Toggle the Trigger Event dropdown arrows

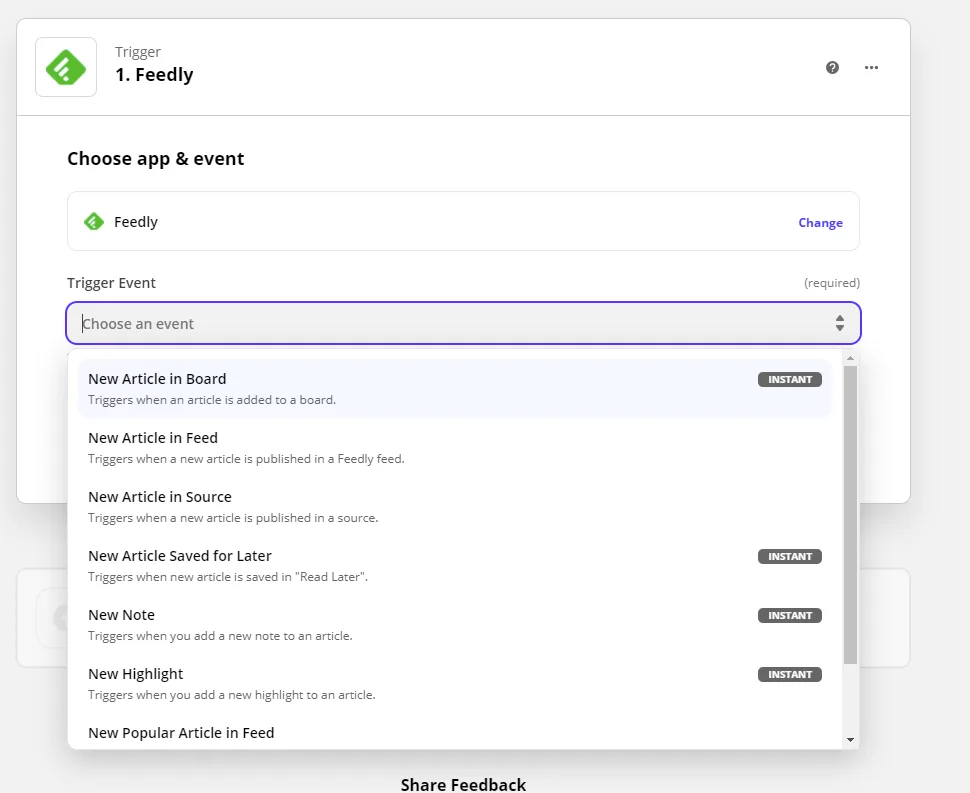point(839,323)
